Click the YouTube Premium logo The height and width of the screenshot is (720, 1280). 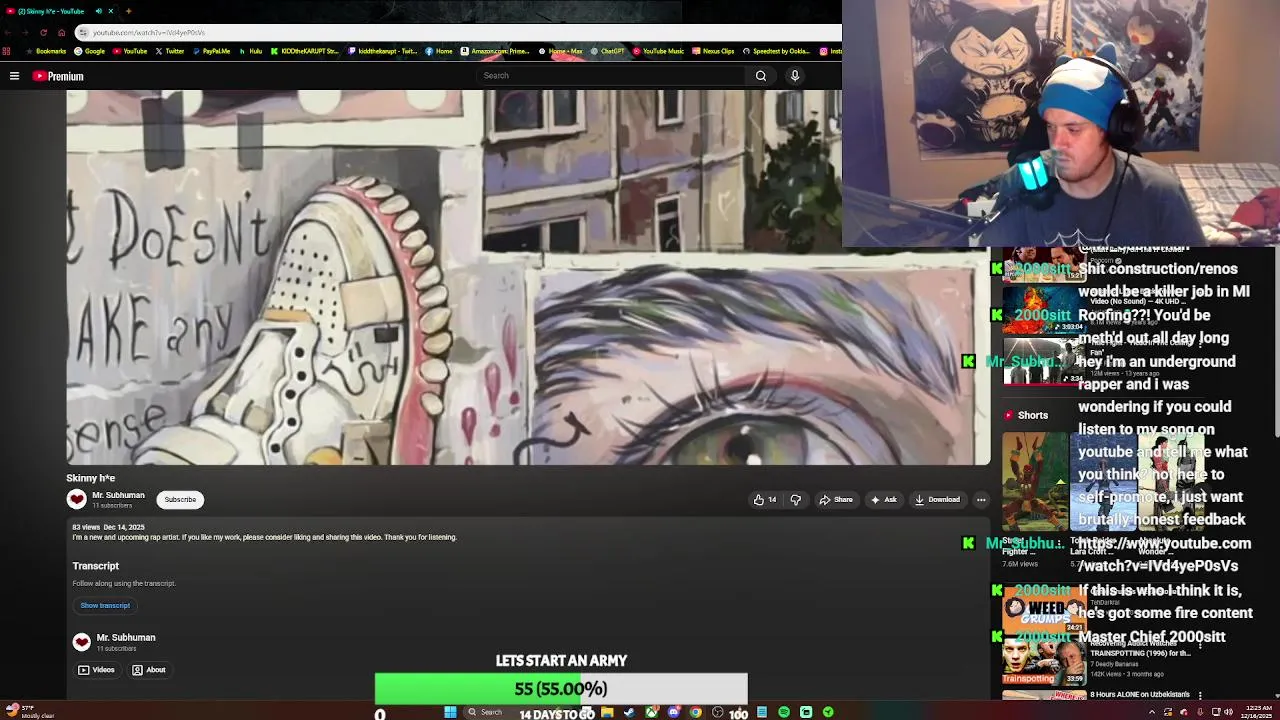coord(58,76)
